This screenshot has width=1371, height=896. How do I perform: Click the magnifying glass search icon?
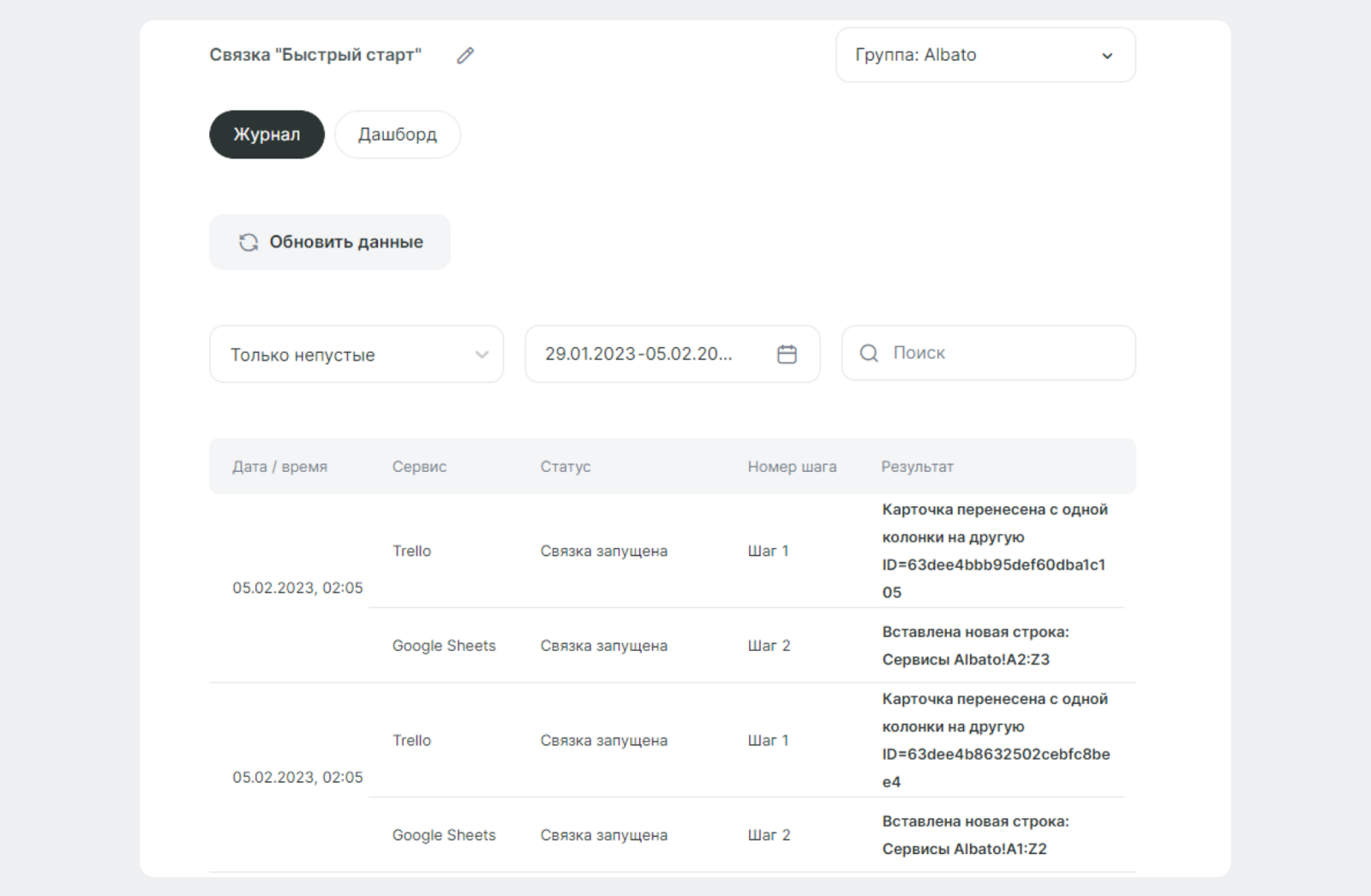(x=869, y=353)
